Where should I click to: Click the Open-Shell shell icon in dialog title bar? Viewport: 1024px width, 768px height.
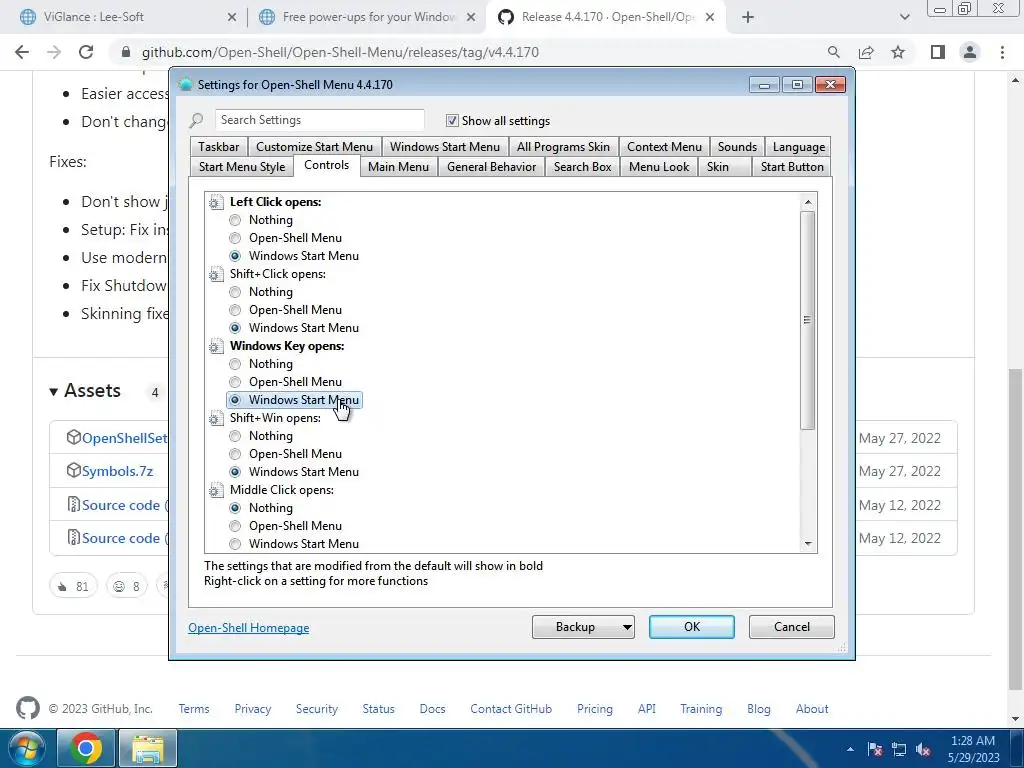pos(185,84)
